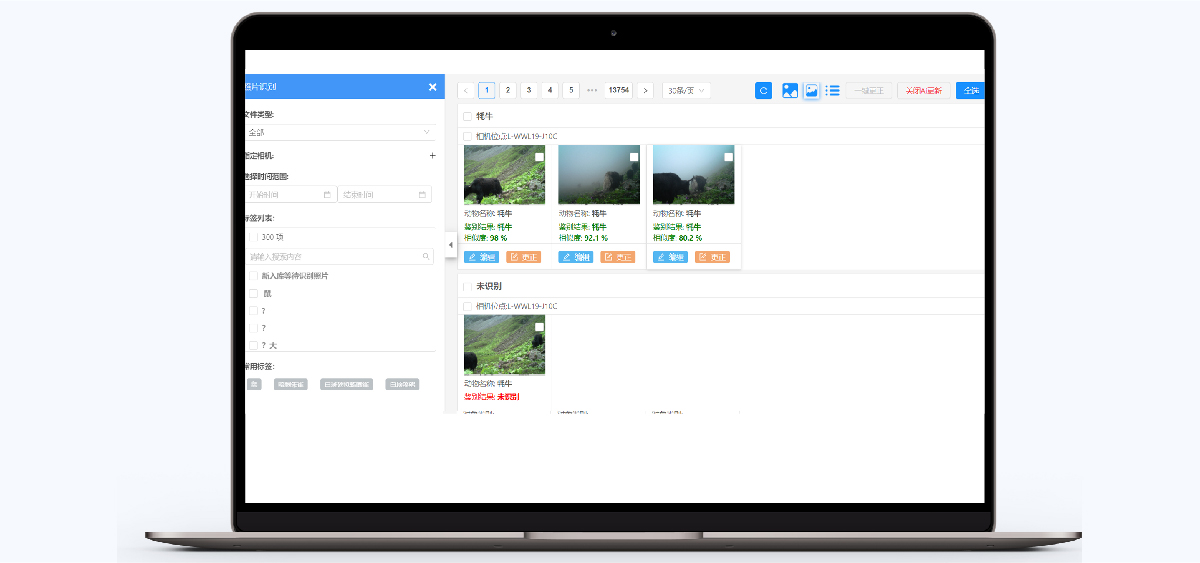Go to page 2
The image size is (1200, 563).
coord(508,90)
